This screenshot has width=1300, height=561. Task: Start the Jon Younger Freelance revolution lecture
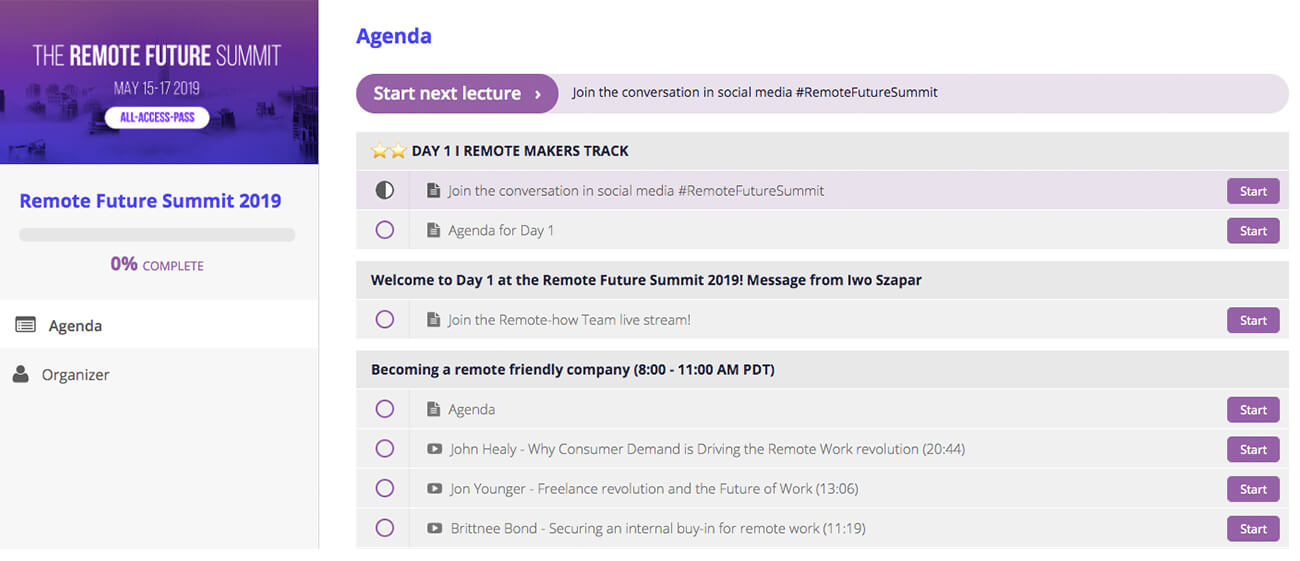(x=1253, y=489)
